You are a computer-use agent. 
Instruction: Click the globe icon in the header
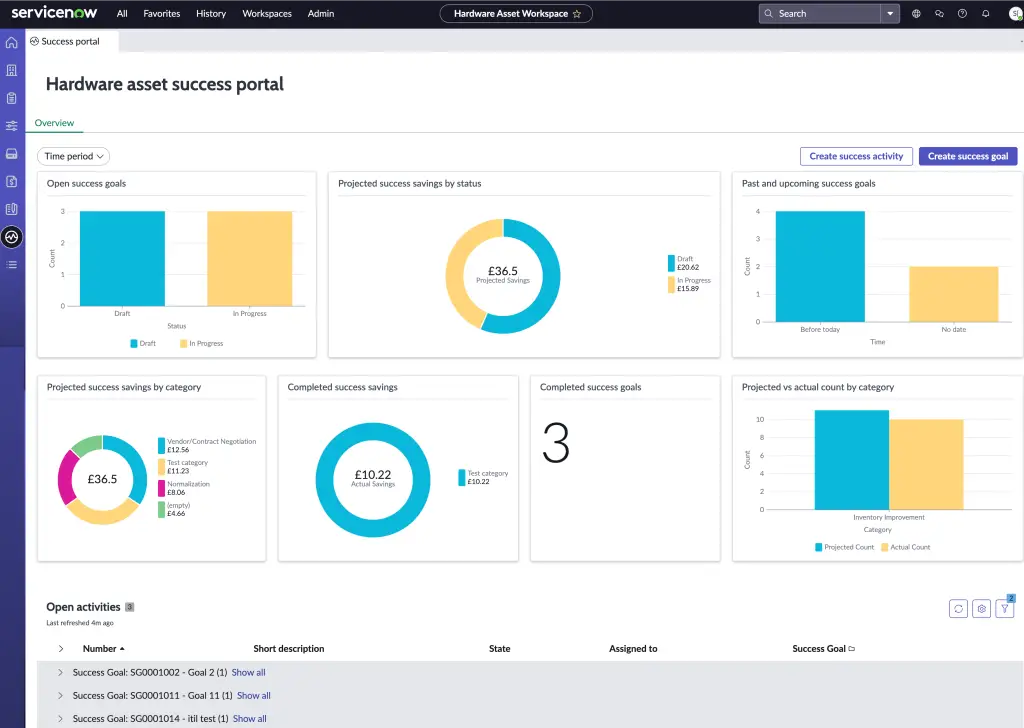(x=916, y=13)
